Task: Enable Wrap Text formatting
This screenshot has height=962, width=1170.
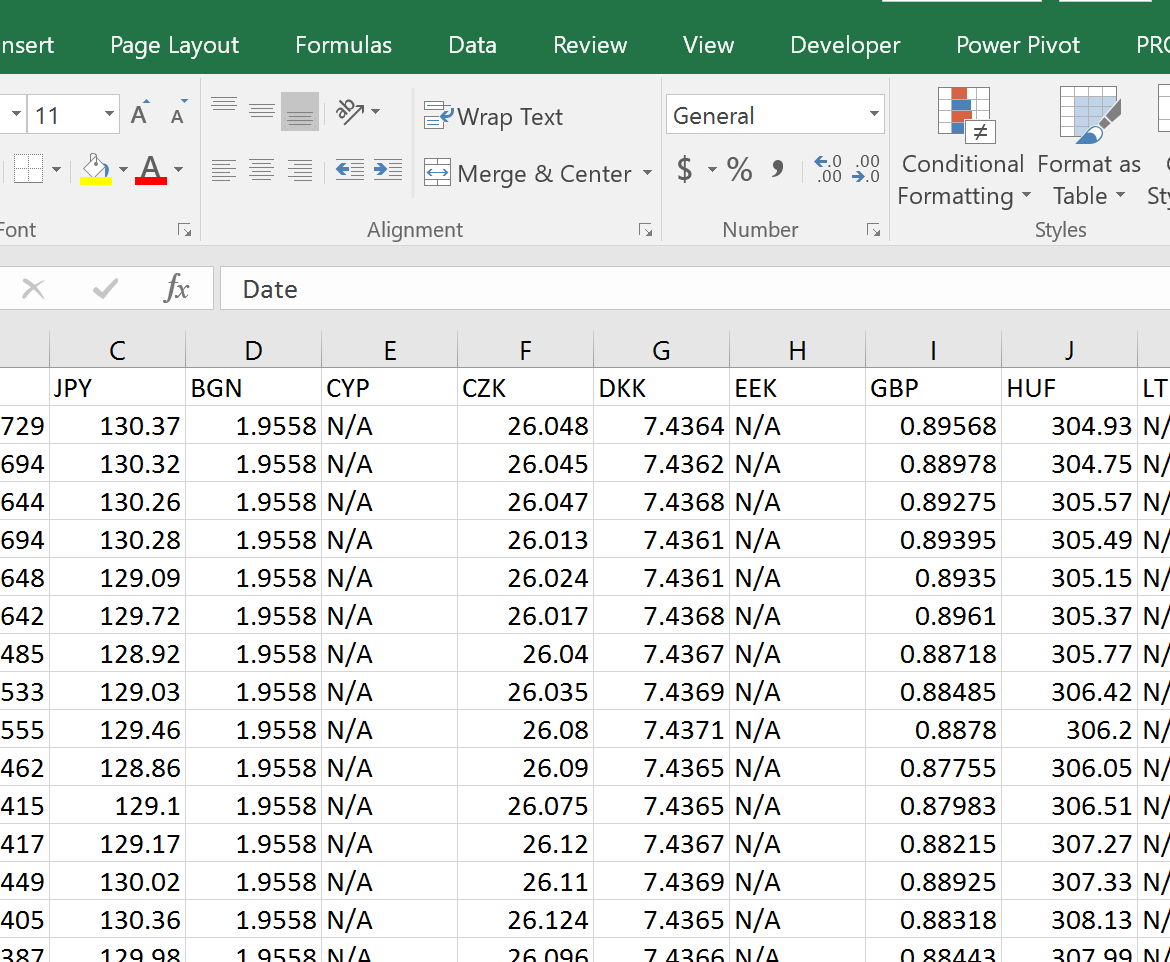Action: point(494,116)
